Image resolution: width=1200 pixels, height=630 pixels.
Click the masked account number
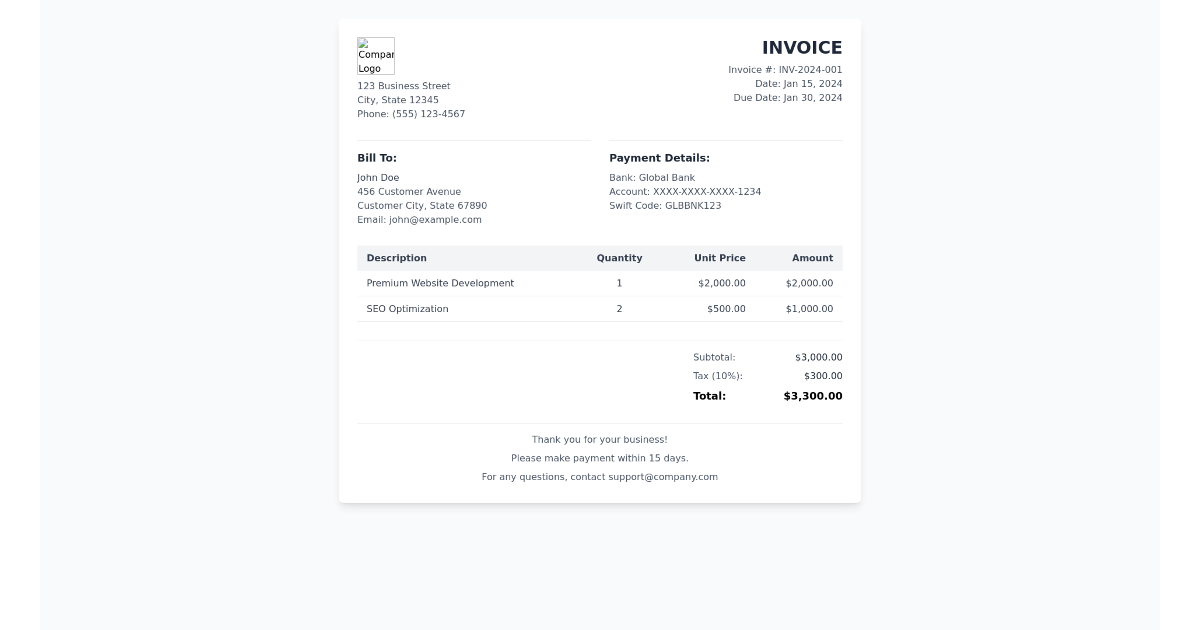pos(685,191)
